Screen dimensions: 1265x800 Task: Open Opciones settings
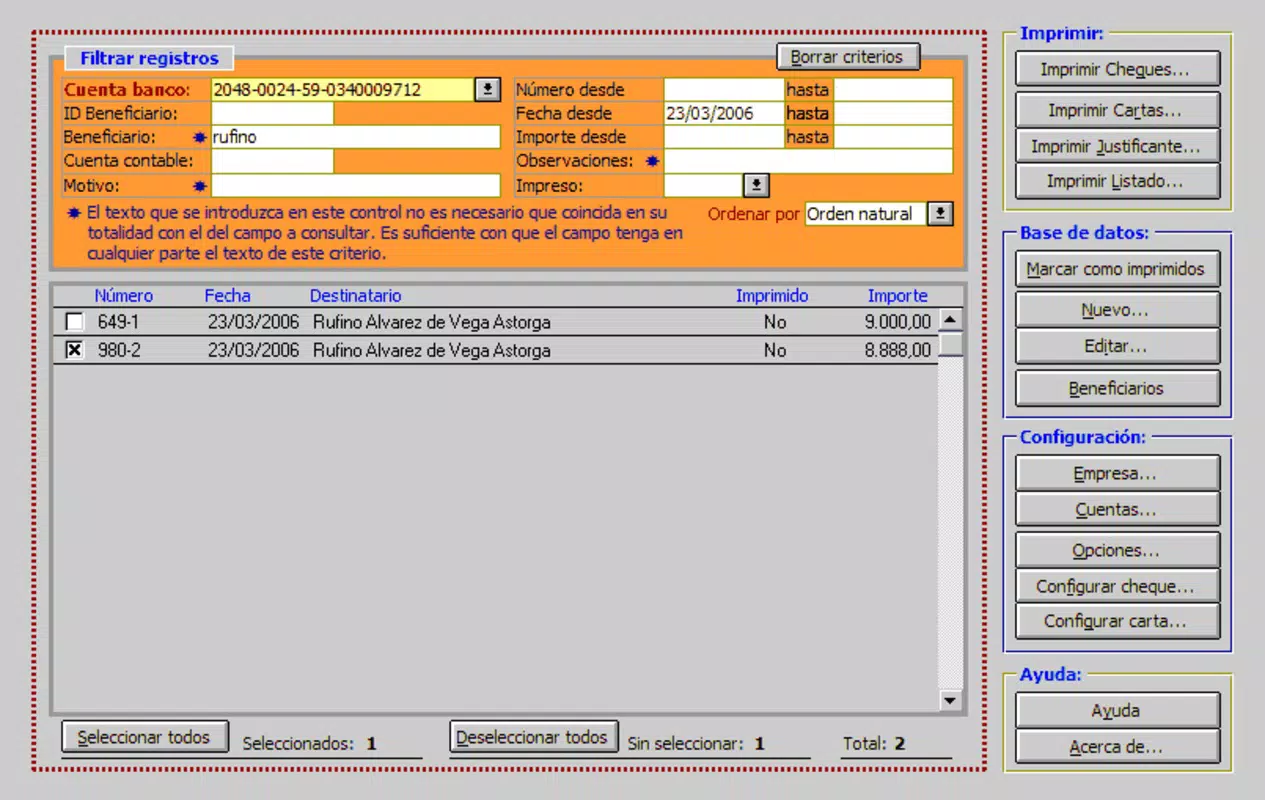pyautogui.click(x=1117, y=550)
